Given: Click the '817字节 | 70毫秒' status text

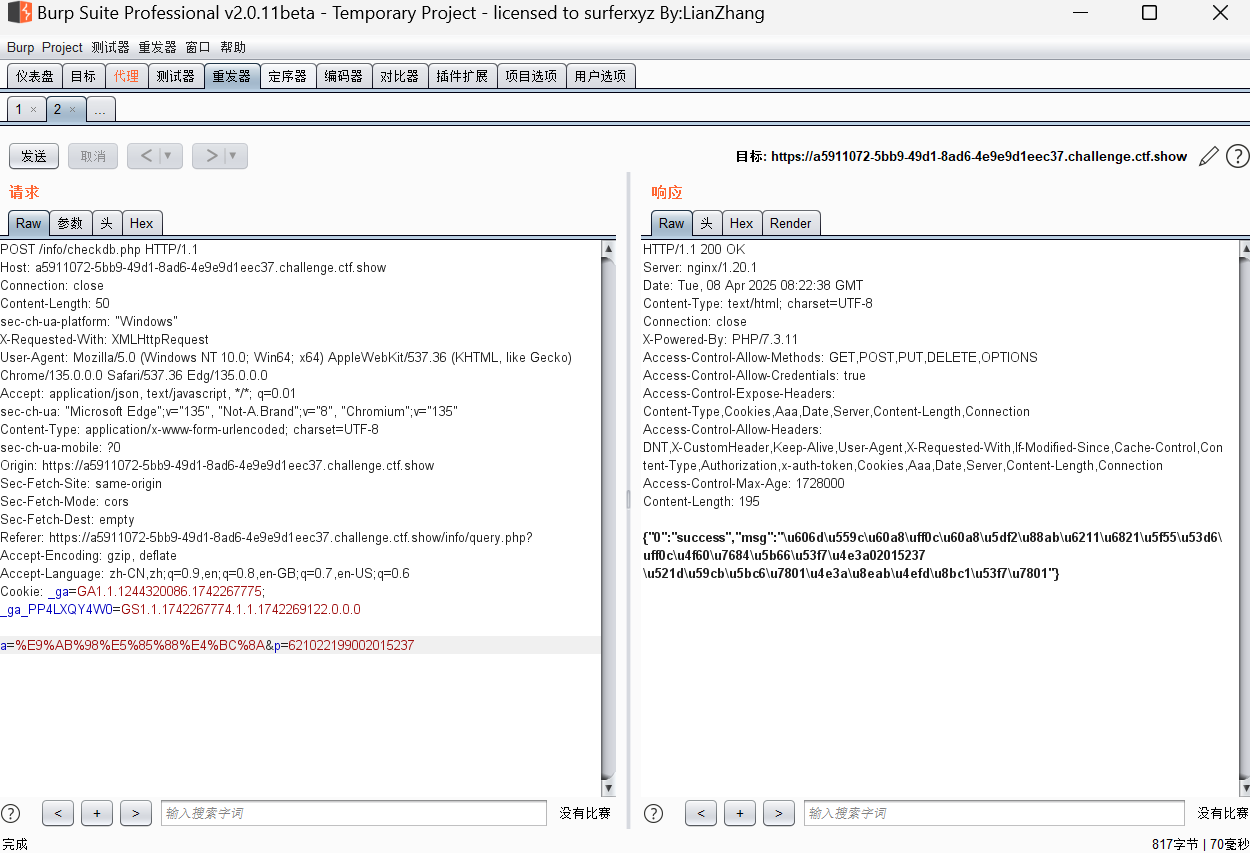Looking at the screenshot, I should click(x=1199, y=844).
